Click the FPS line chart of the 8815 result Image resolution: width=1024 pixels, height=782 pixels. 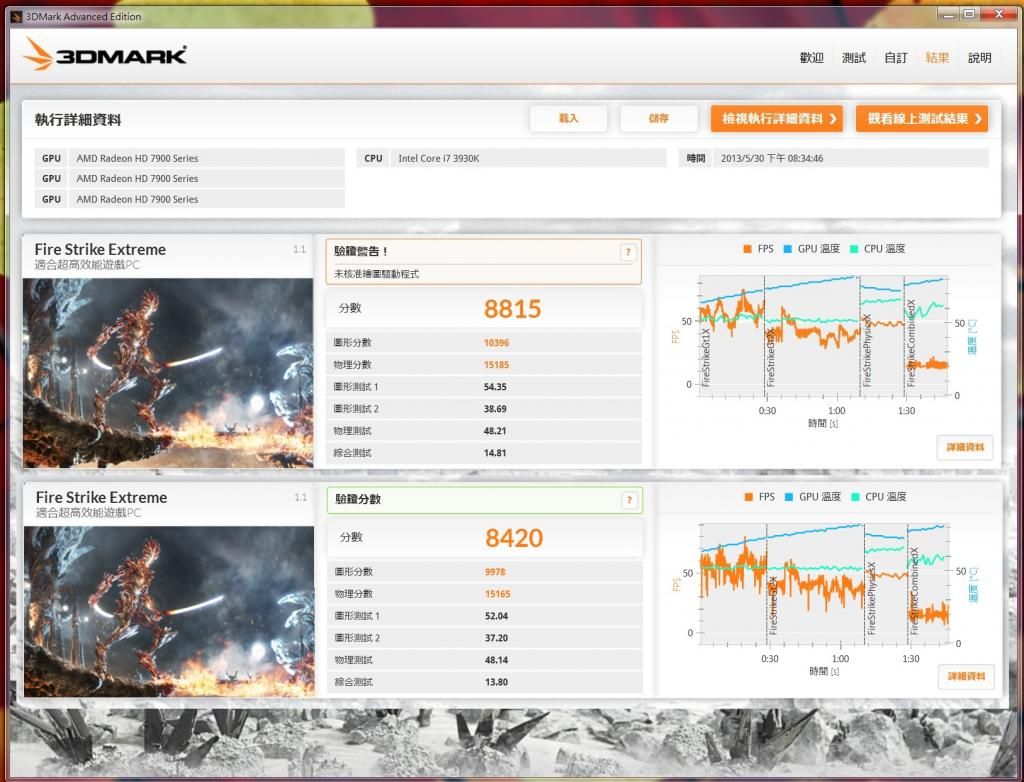tap(824, 336)
